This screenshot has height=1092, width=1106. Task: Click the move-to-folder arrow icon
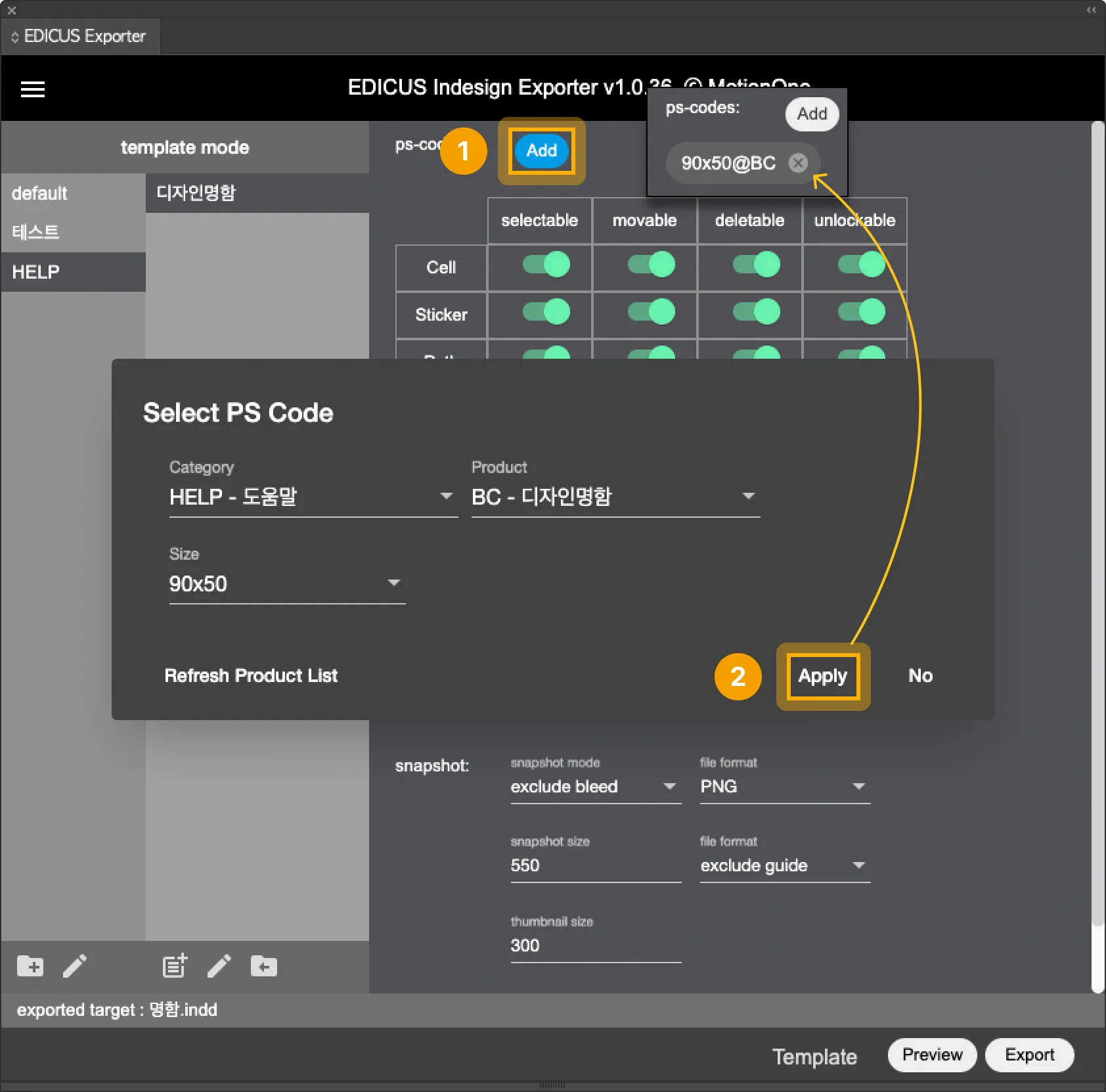pos(264,966)
